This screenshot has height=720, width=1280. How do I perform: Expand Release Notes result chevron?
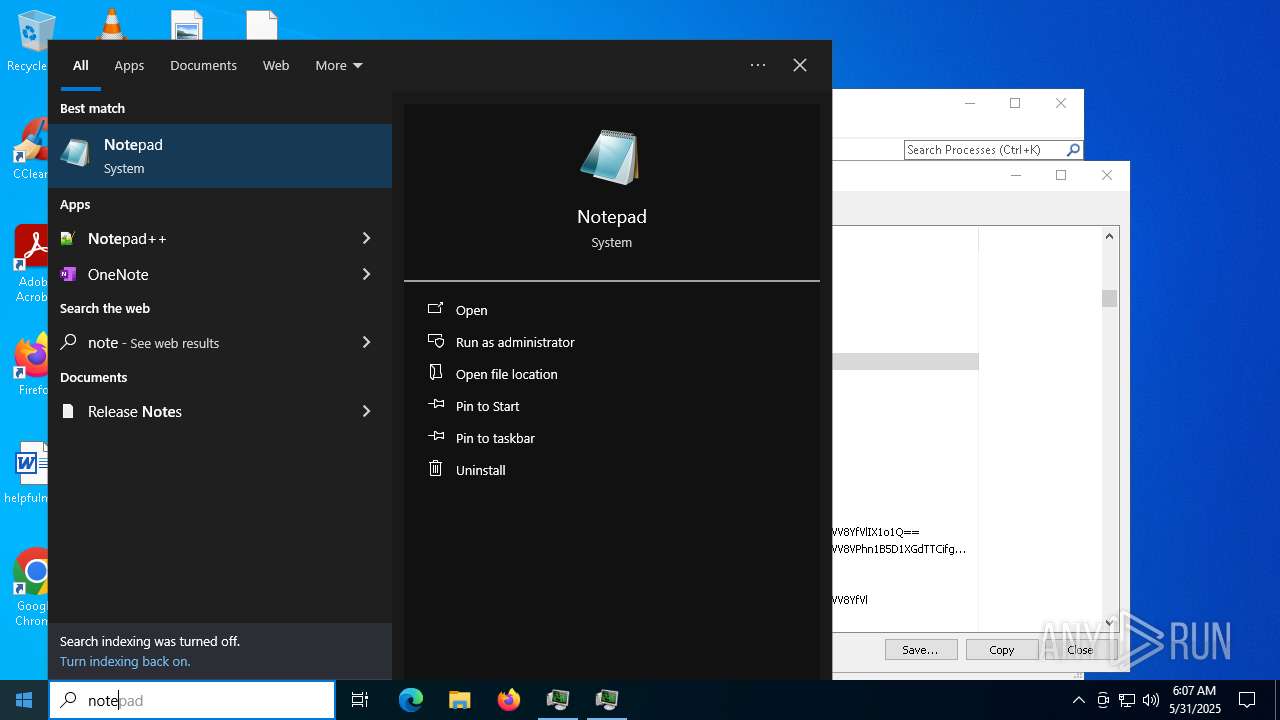click(x=366, y=411)
